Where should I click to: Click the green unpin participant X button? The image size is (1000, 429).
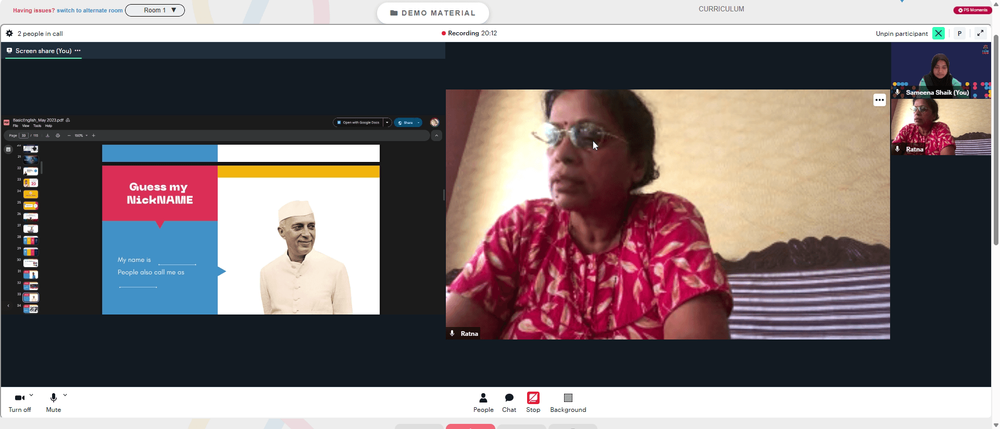938,33
